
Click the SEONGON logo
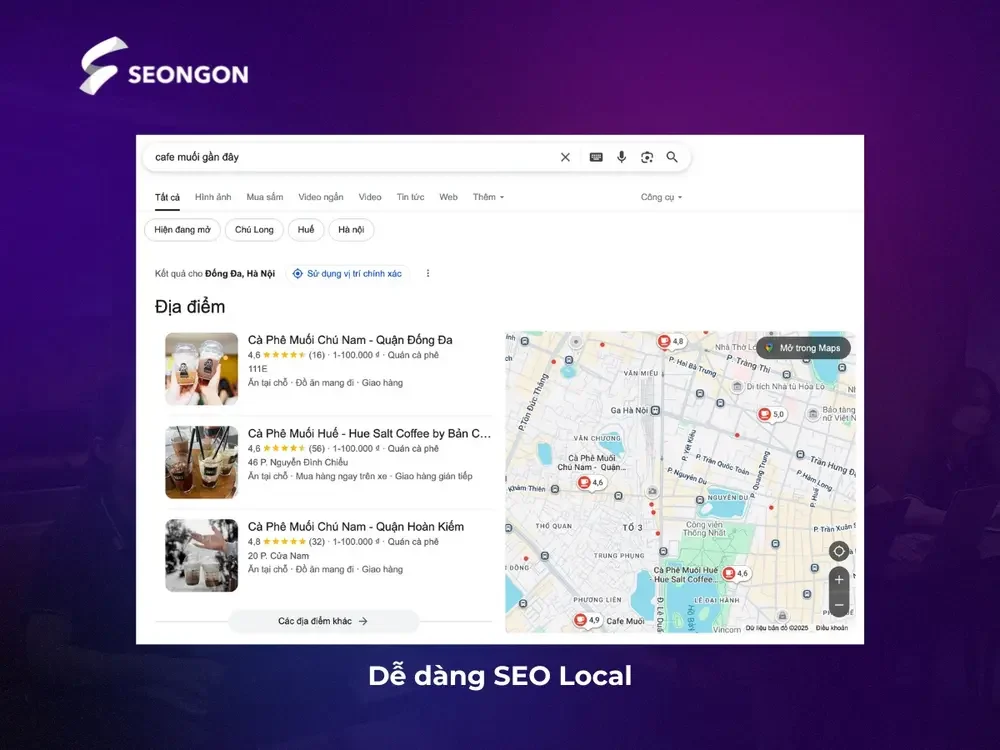click(164, 66)
